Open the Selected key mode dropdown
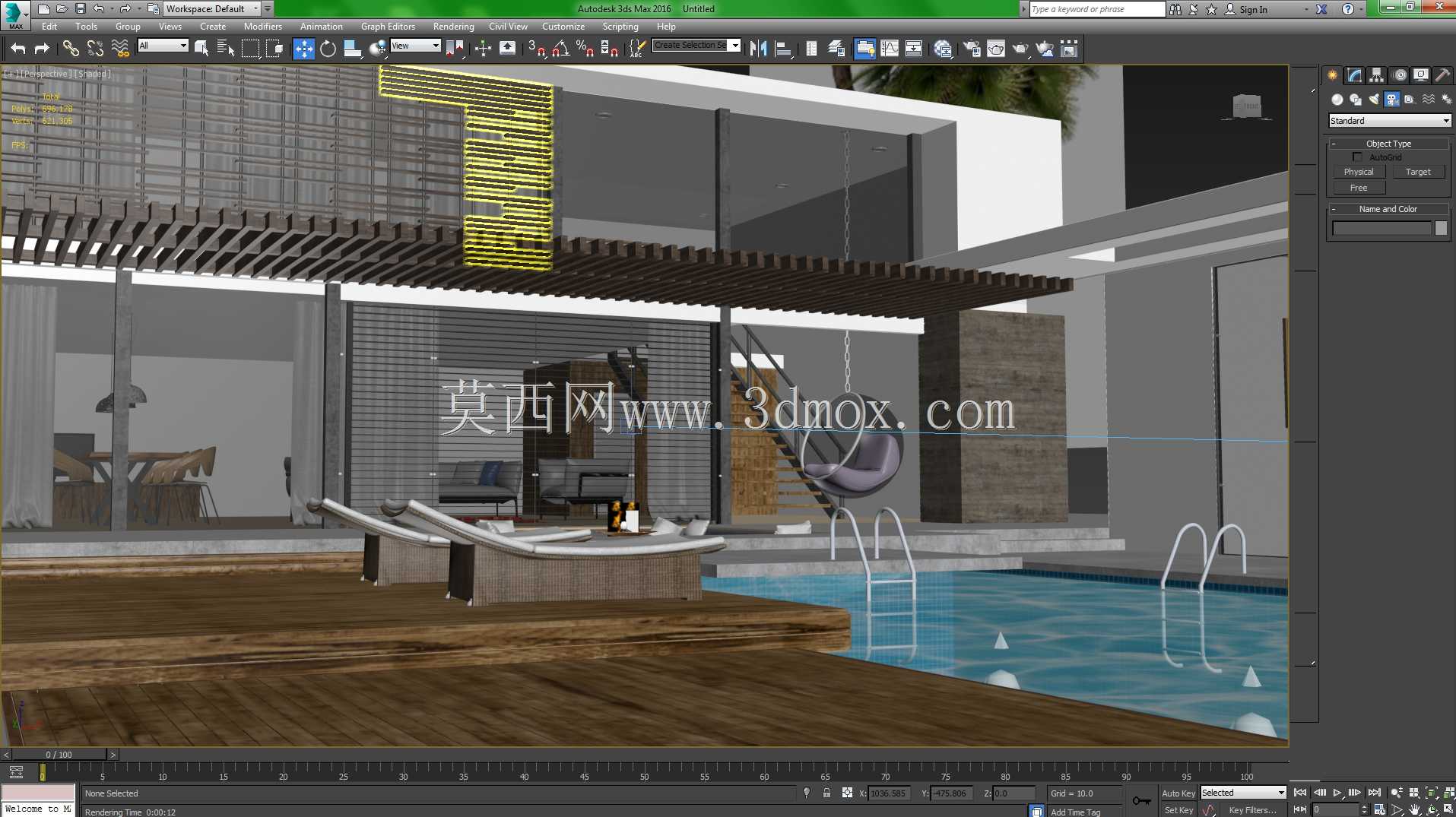 (1243, 793)
